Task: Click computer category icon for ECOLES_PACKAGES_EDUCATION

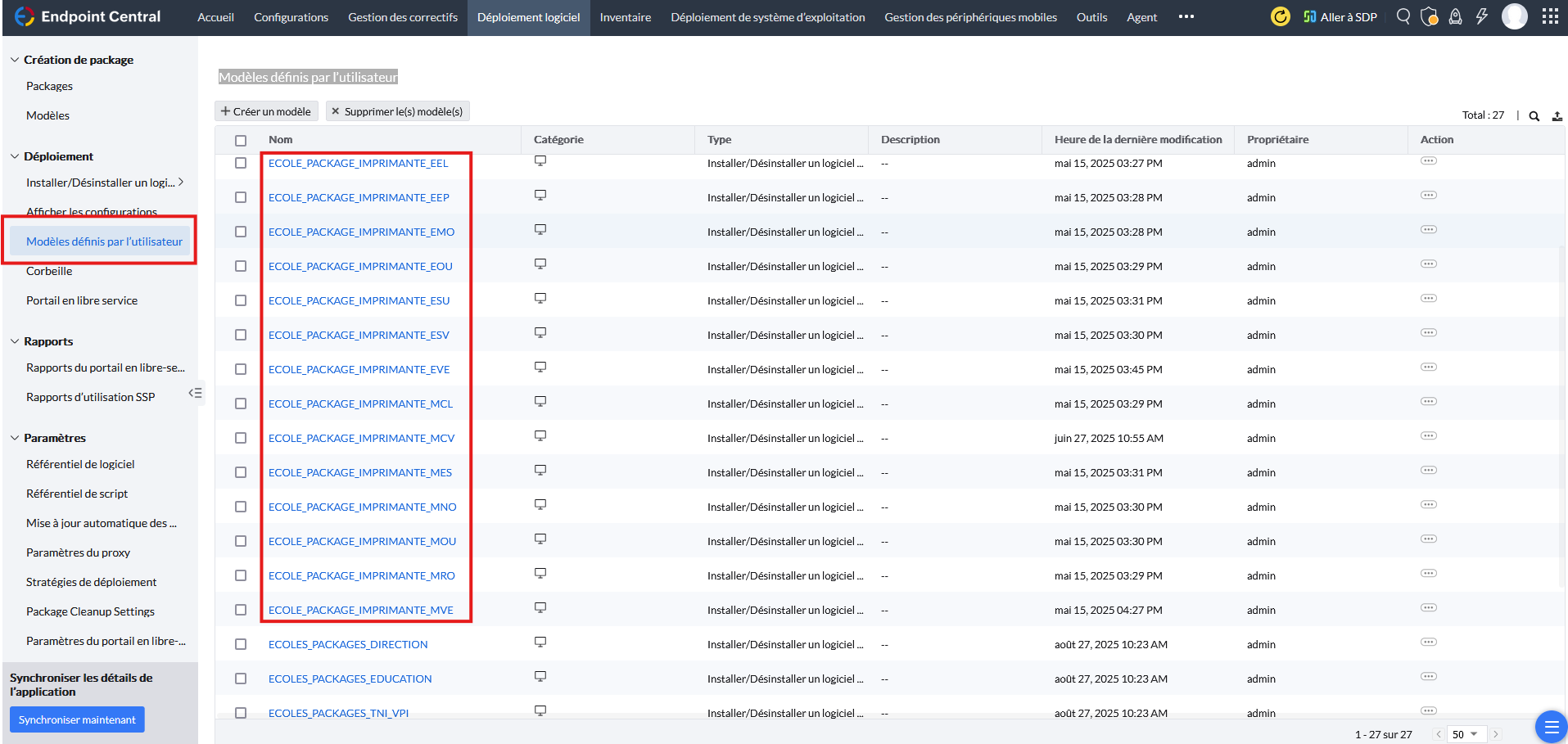Action: (x=540, y=677)
